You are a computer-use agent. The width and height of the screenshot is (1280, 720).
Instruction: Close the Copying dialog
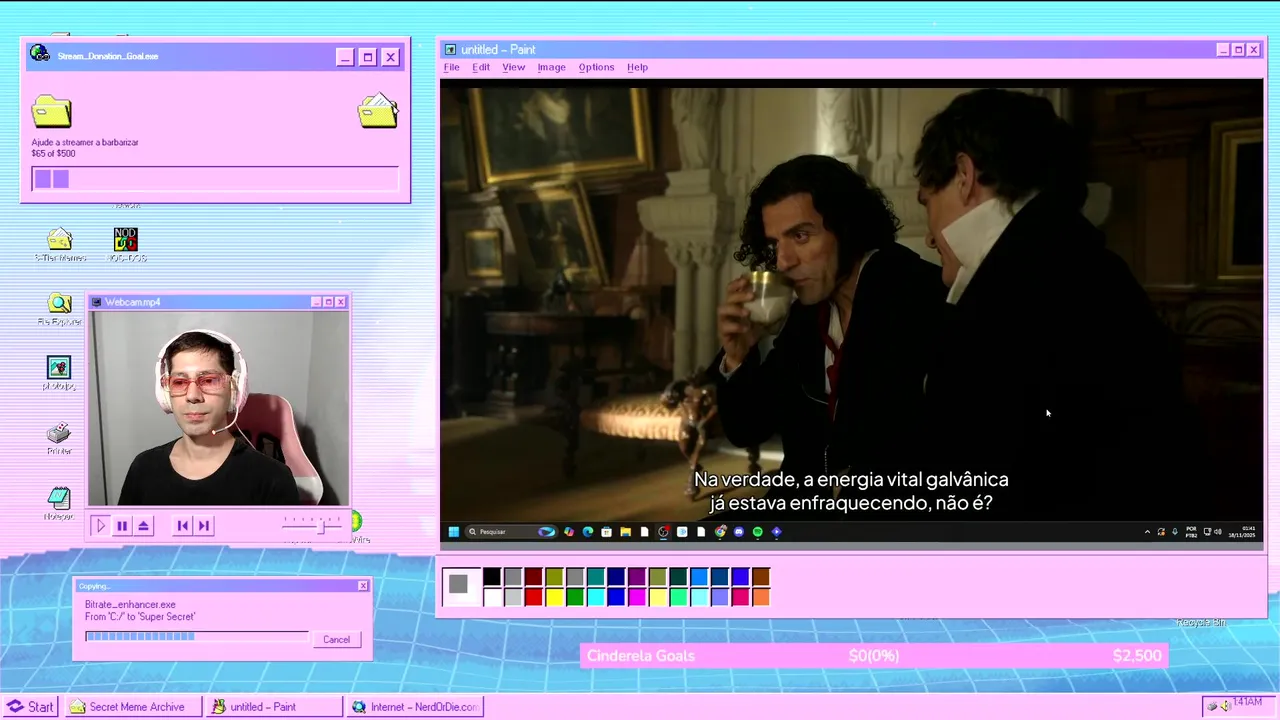click(363, 586)
